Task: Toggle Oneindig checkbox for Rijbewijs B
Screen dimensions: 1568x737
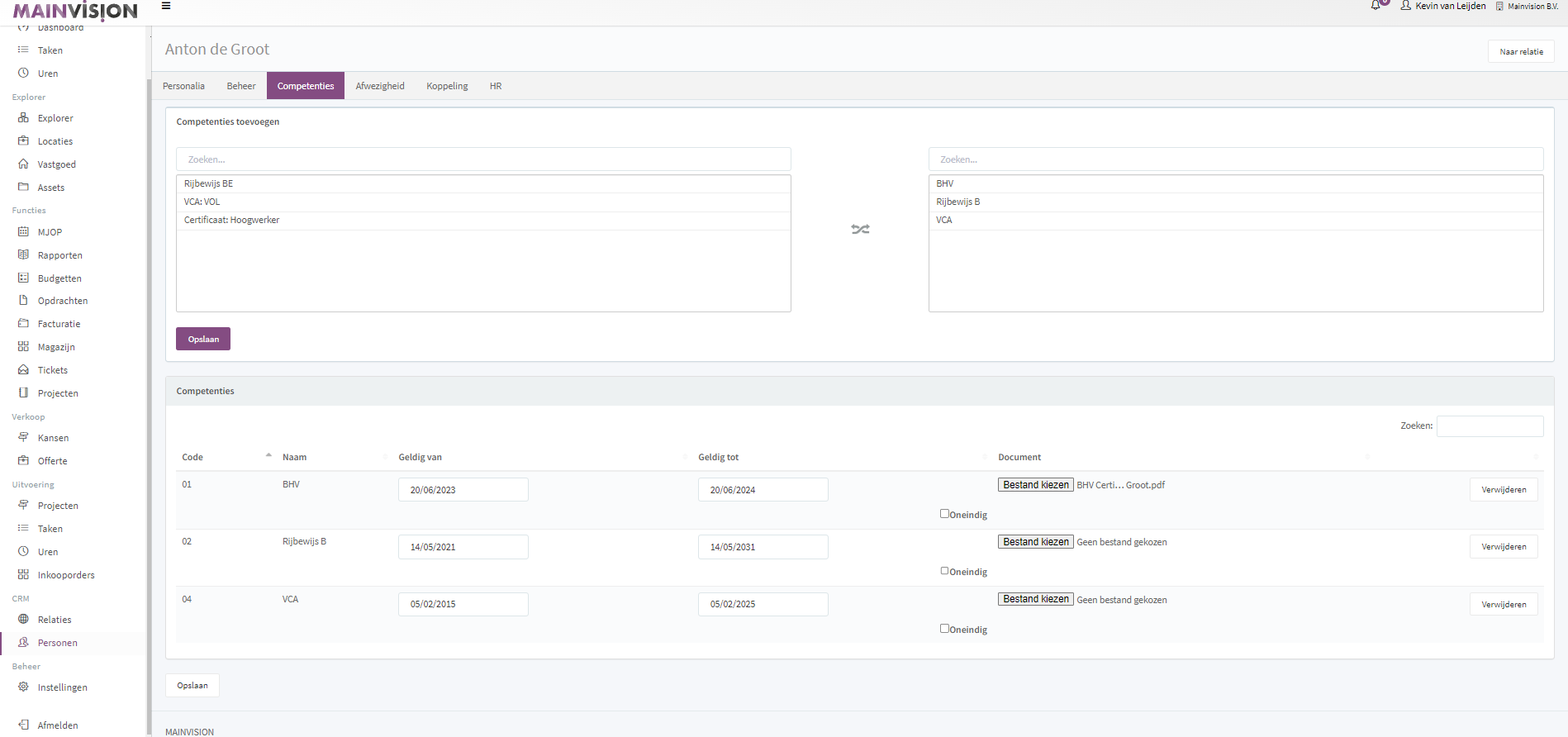Action: (944, 571)
